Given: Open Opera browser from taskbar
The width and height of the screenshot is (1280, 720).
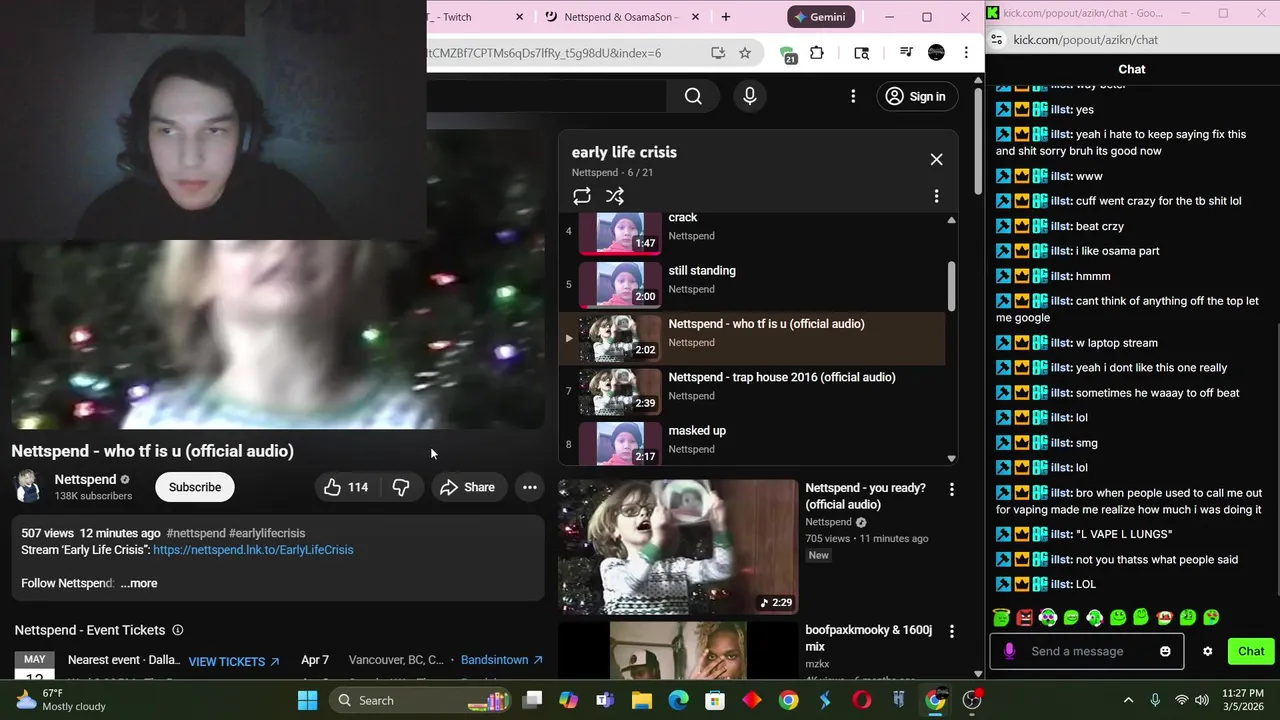Looking at the screenshot, I should pyautogui.click(x=861, y=700).
